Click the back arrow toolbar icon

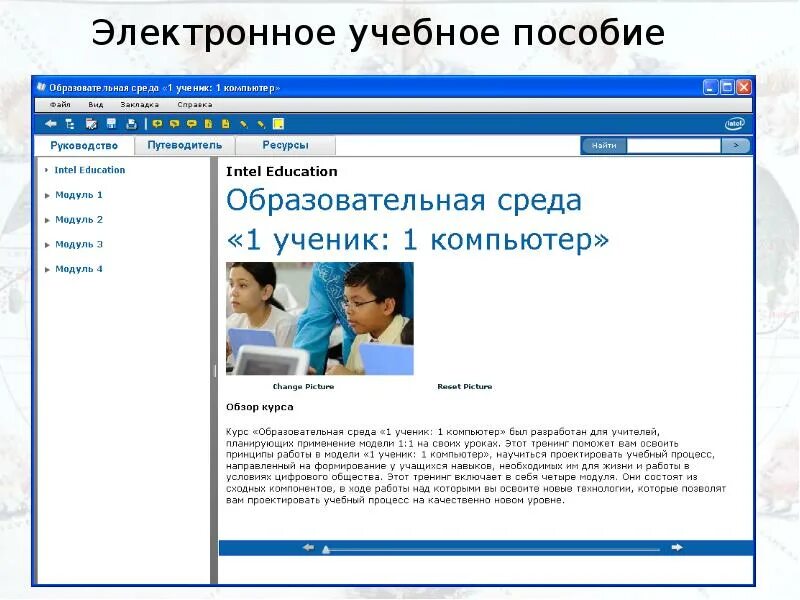[51, 123]
